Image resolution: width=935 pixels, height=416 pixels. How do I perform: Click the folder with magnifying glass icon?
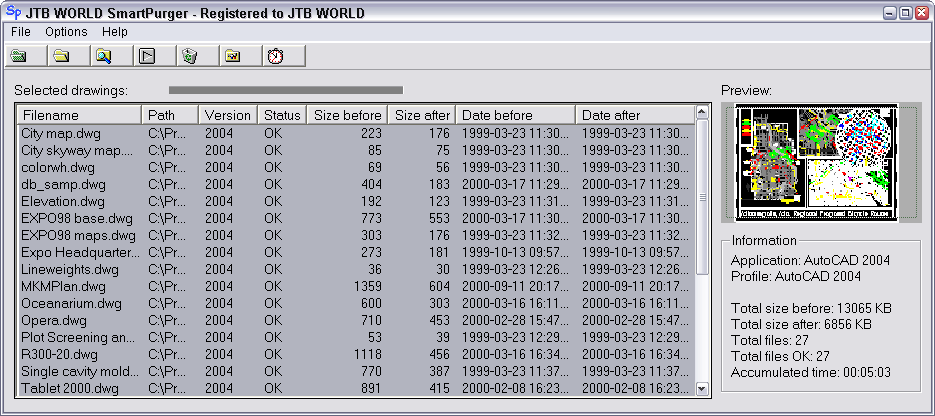click(x=104, y=56)
